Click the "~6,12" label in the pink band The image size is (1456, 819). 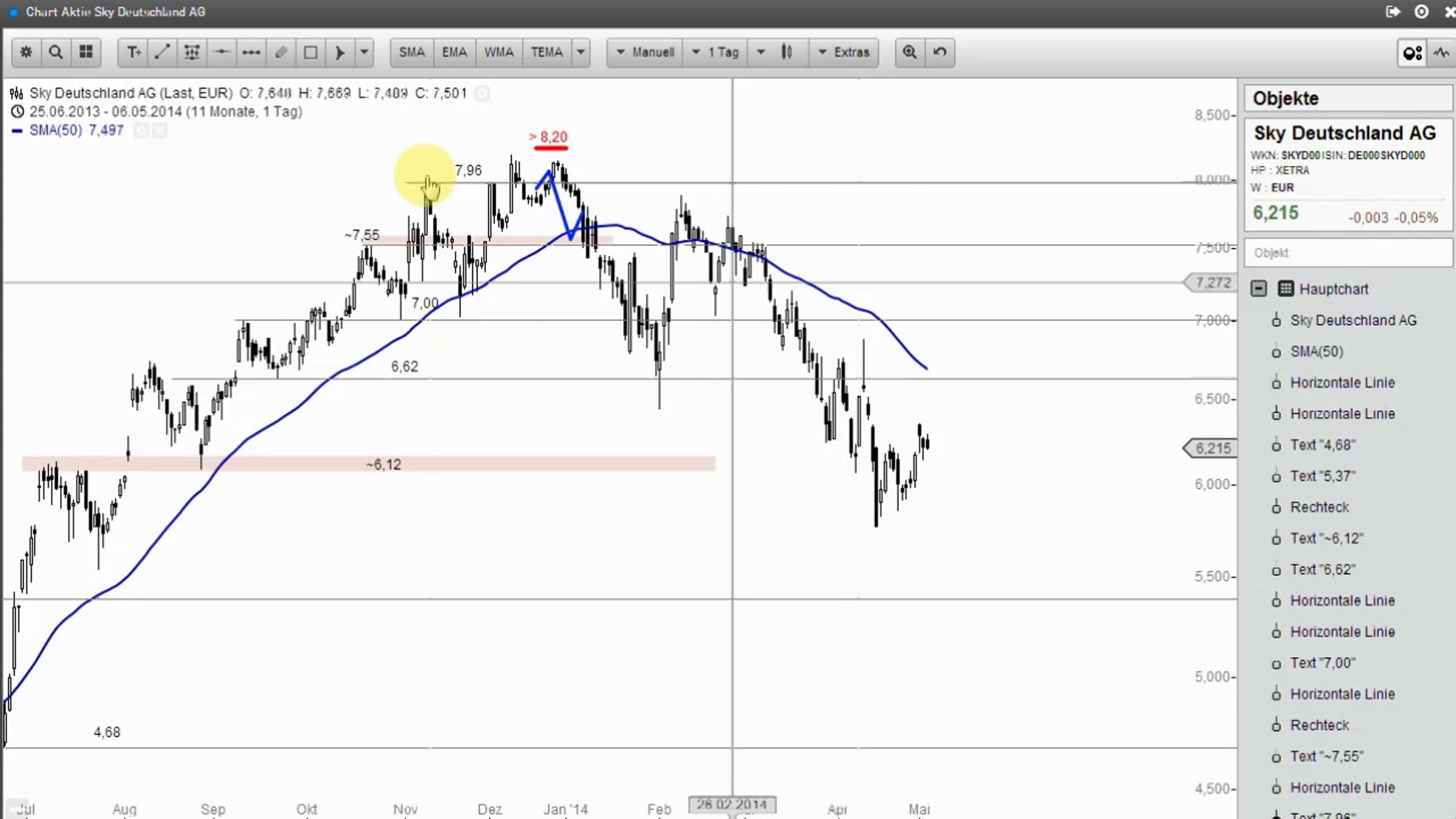point(383,465)
